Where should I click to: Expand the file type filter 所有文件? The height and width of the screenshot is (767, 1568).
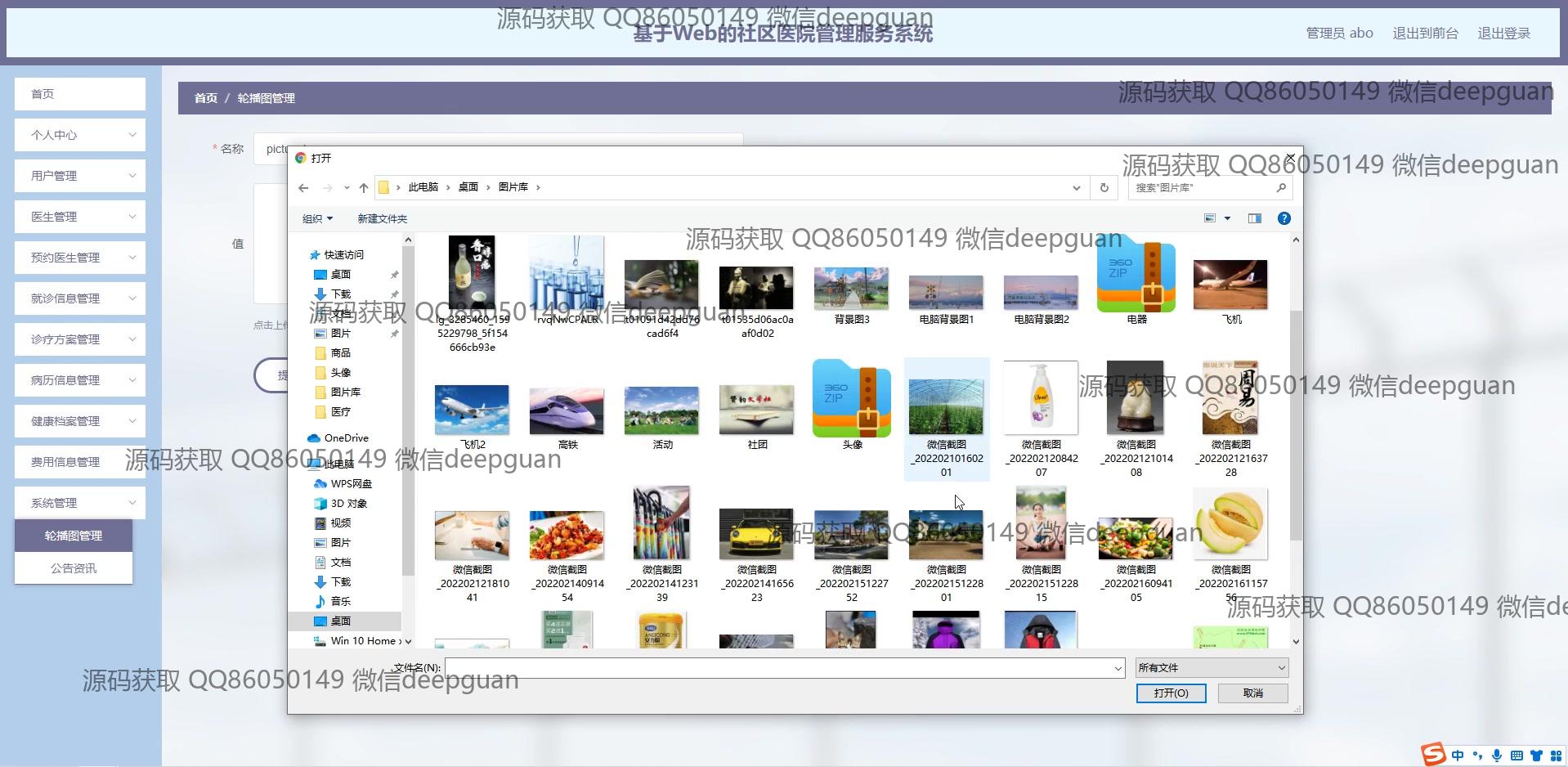1212,668
